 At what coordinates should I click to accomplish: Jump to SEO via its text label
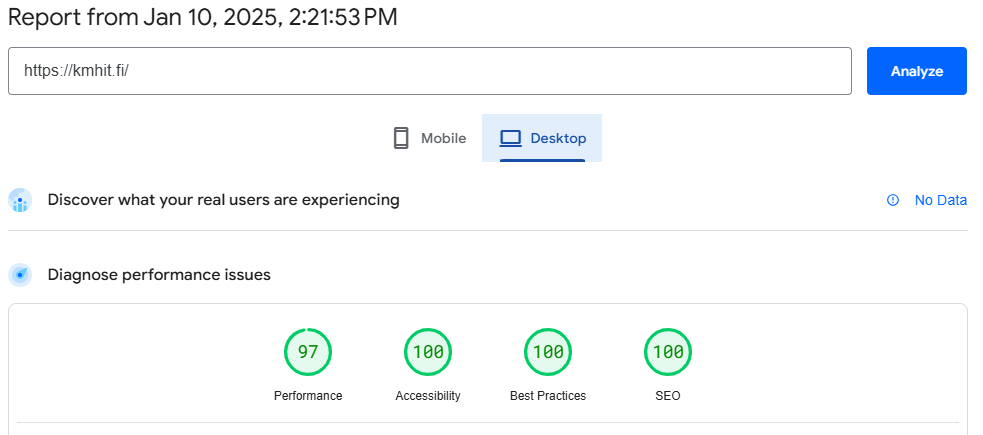pos(668,396)
